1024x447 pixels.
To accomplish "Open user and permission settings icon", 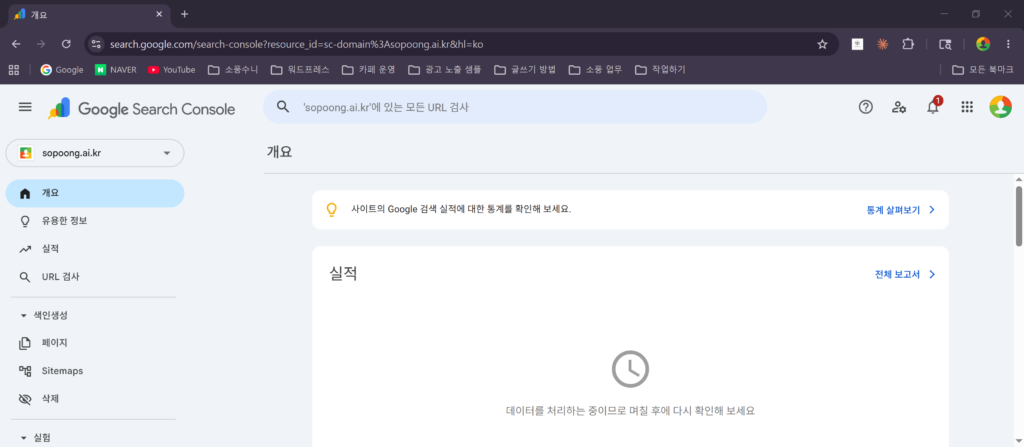I will coord(899,107).
